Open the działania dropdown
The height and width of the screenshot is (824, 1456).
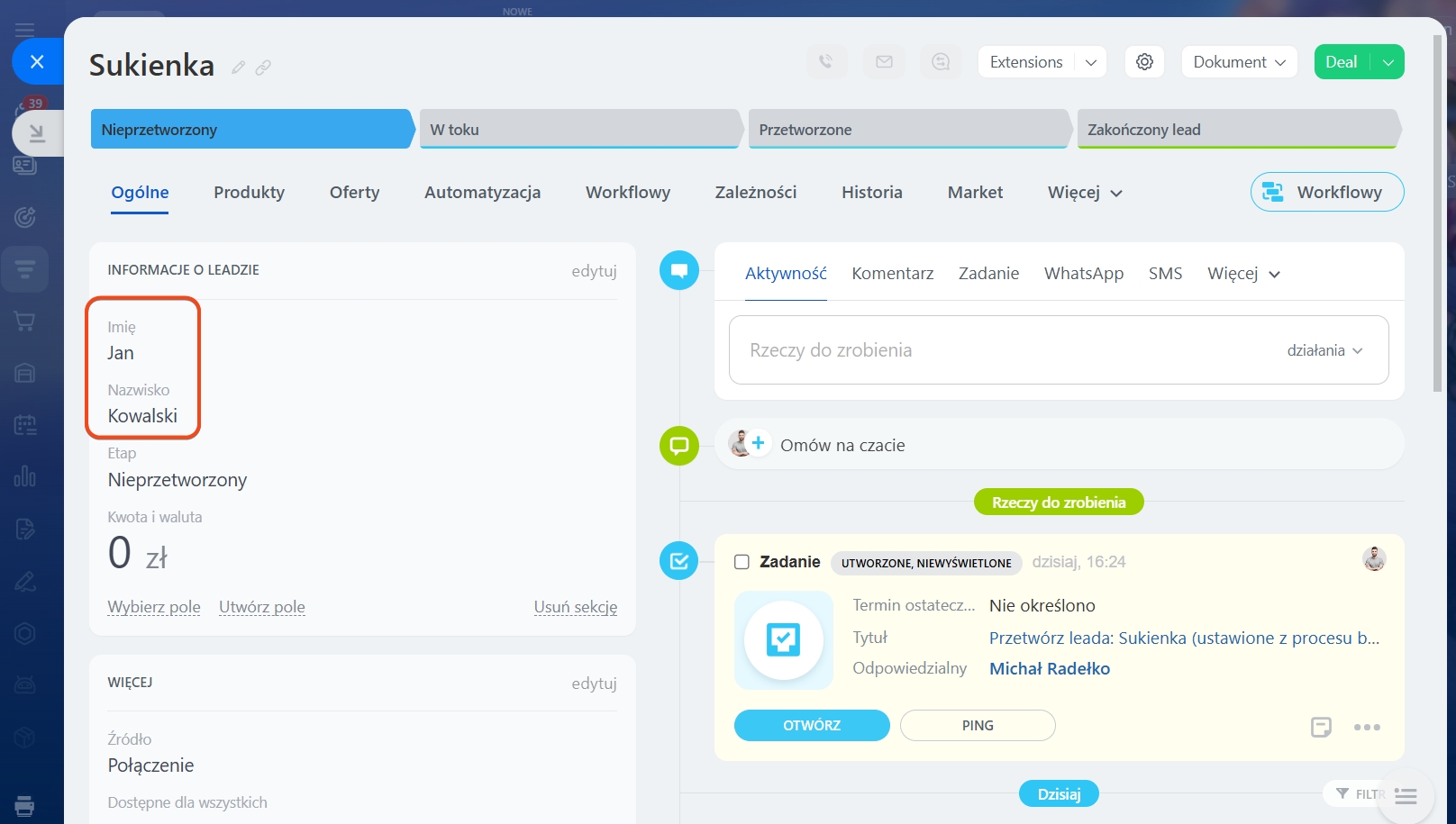1324,350
